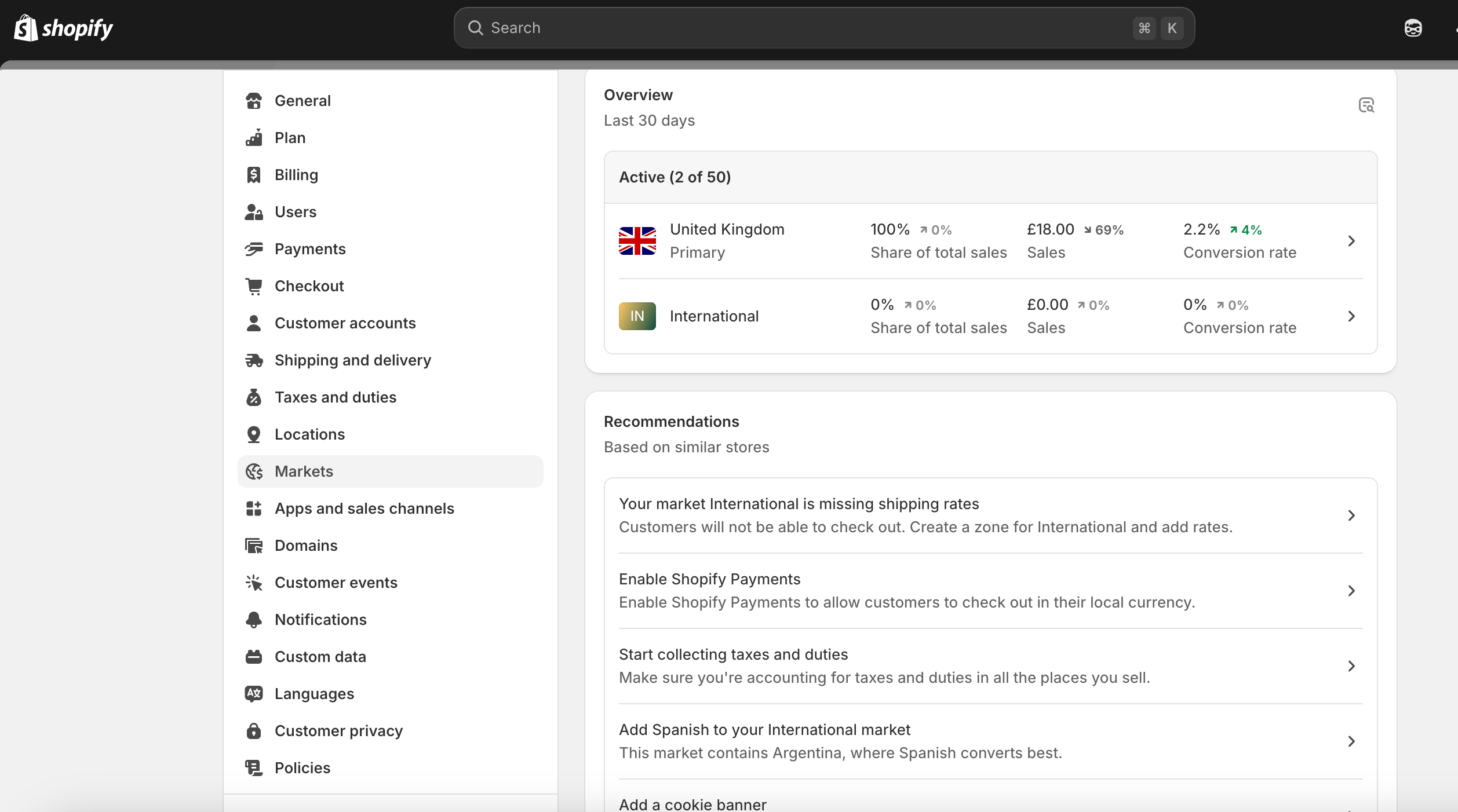Viewport: 1458px width, 812px height.
Task: Open the account avatar icon
Action: click(1413, 28)
